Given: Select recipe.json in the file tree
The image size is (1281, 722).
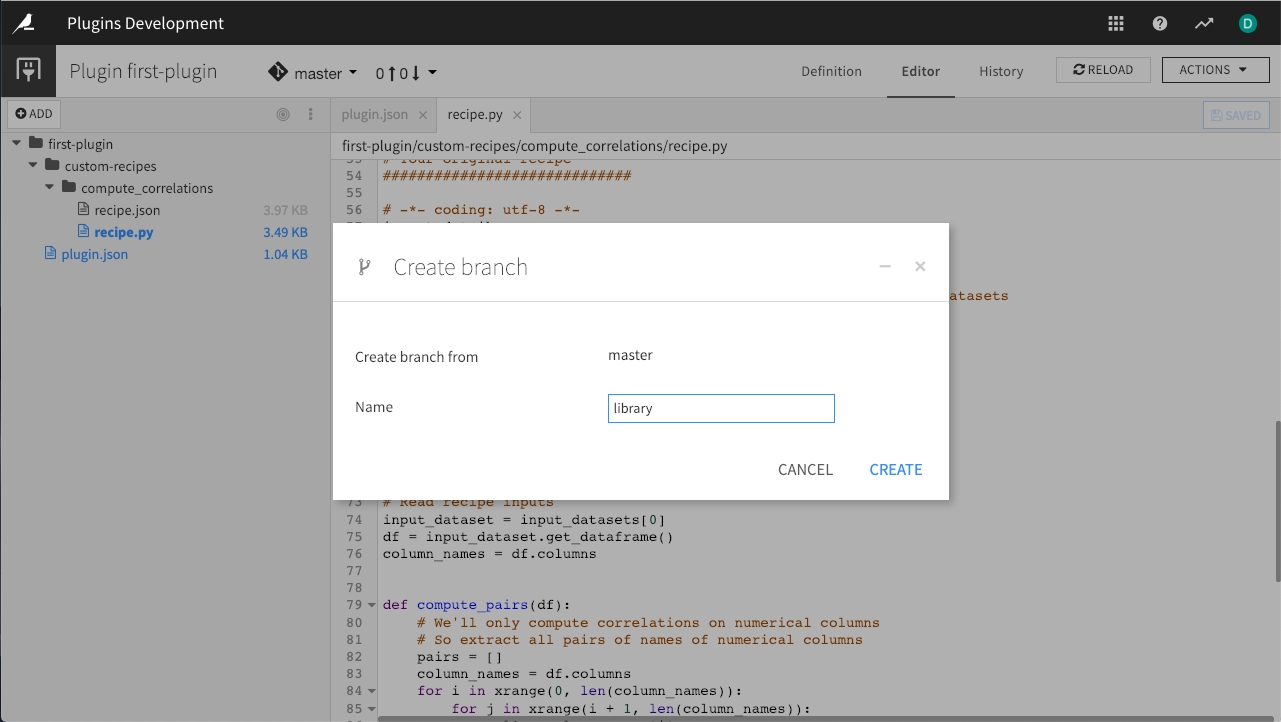Looking at the screenshot, I should coord(127,210).
